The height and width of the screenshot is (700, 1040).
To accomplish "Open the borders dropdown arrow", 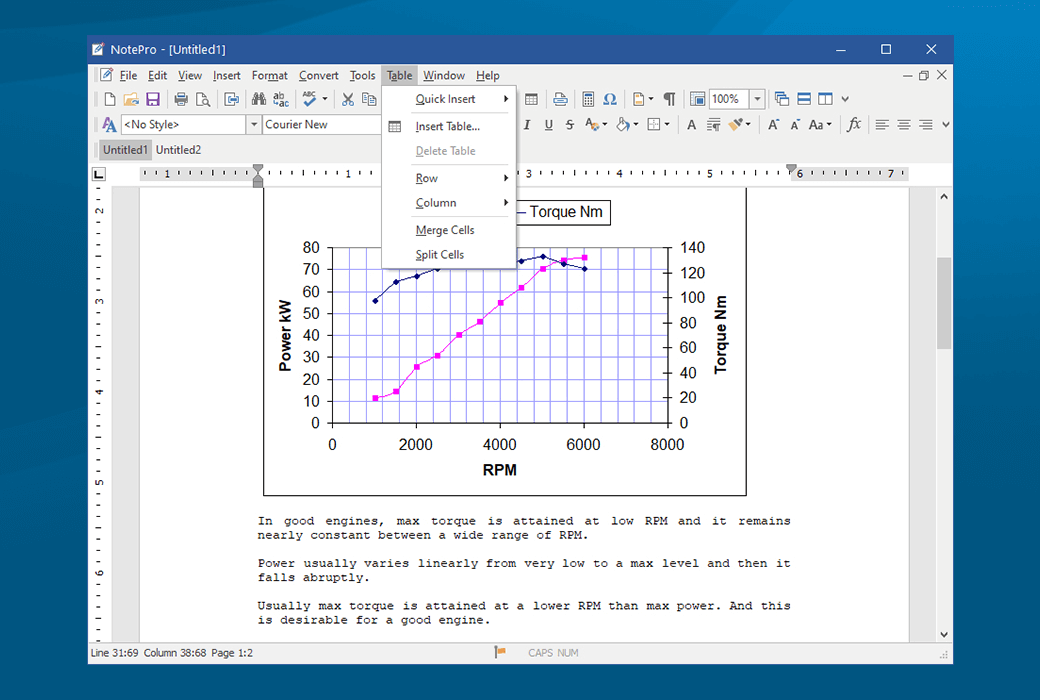I will click(667, 125).
